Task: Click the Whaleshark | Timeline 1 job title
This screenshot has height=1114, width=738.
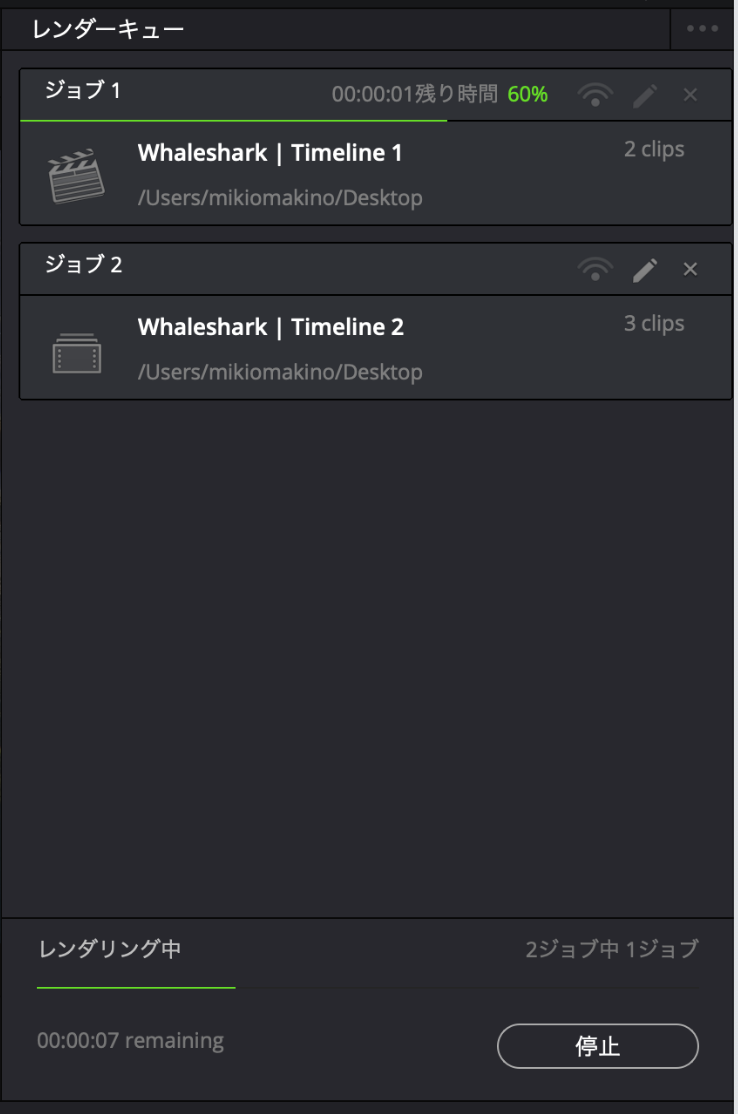Action: coord(270,153)
